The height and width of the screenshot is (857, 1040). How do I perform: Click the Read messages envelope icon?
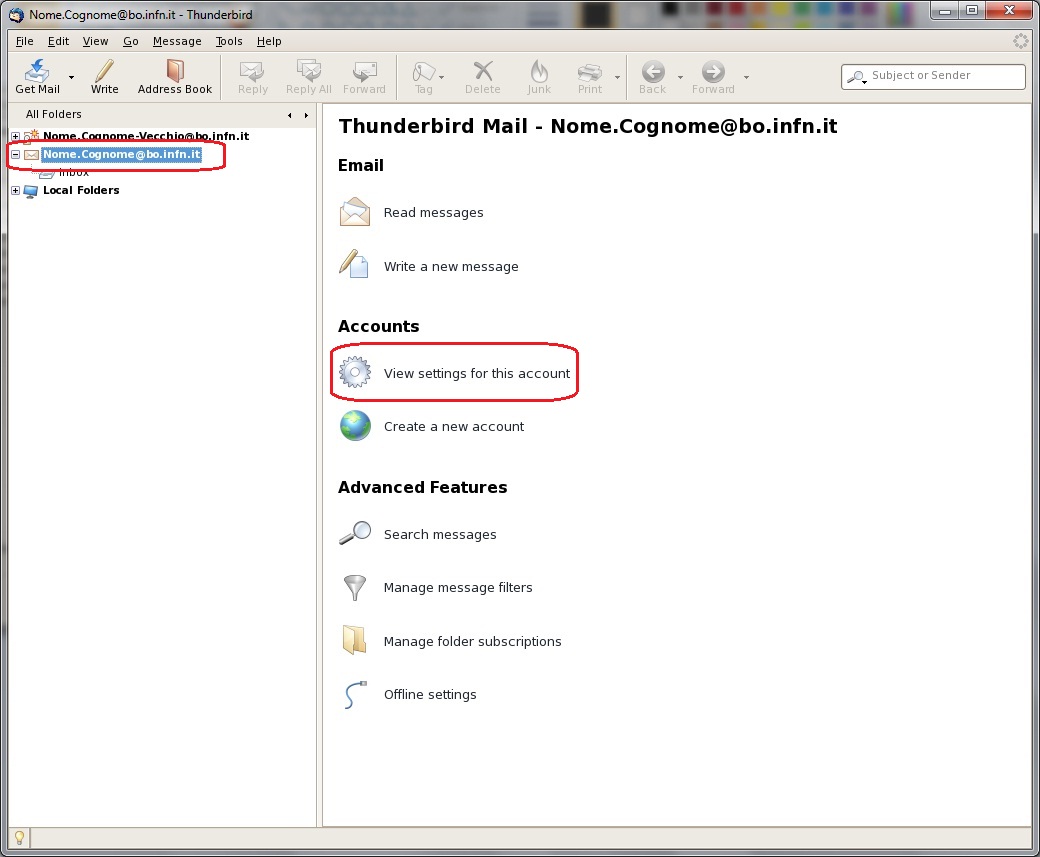coord(355,212)
